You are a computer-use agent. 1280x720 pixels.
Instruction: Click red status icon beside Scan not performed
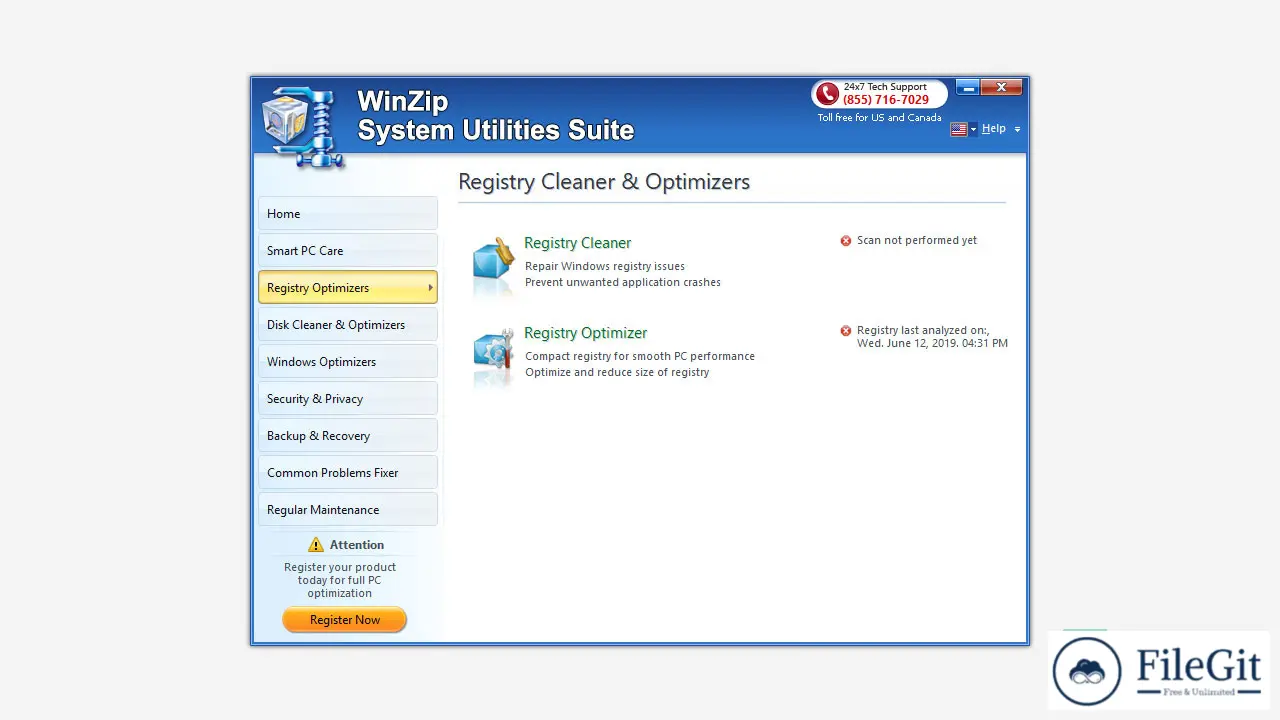point(846,241)
